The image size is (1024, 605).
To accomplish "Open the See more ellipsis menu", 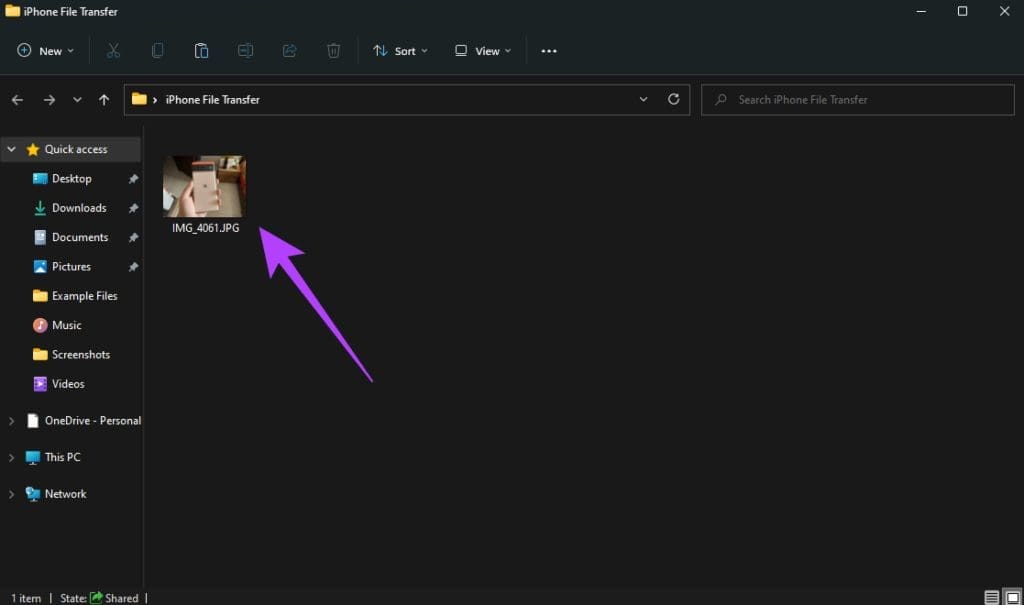I will tap(548, 51).
